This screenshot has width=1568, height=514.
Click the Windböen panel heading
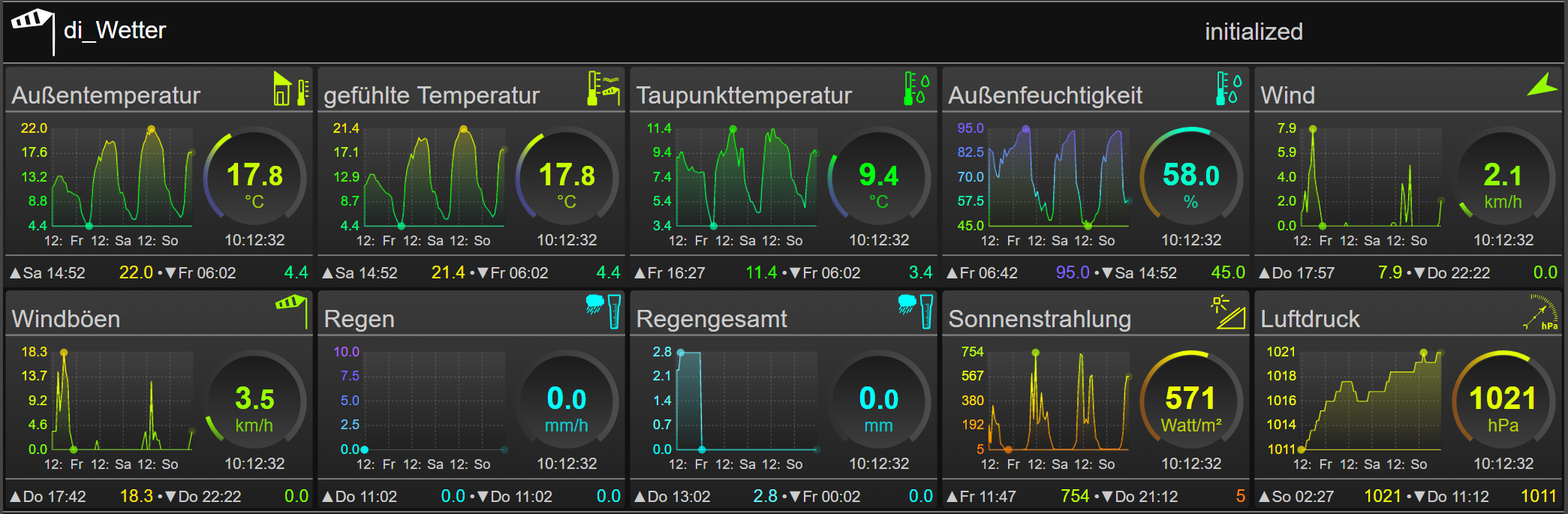pos(66,319)
